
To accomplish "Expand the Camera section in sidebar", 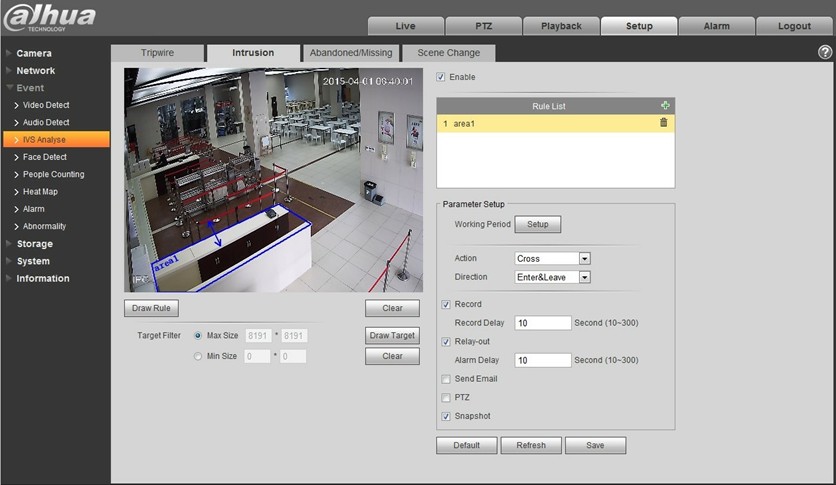I will tap(34, 53).
